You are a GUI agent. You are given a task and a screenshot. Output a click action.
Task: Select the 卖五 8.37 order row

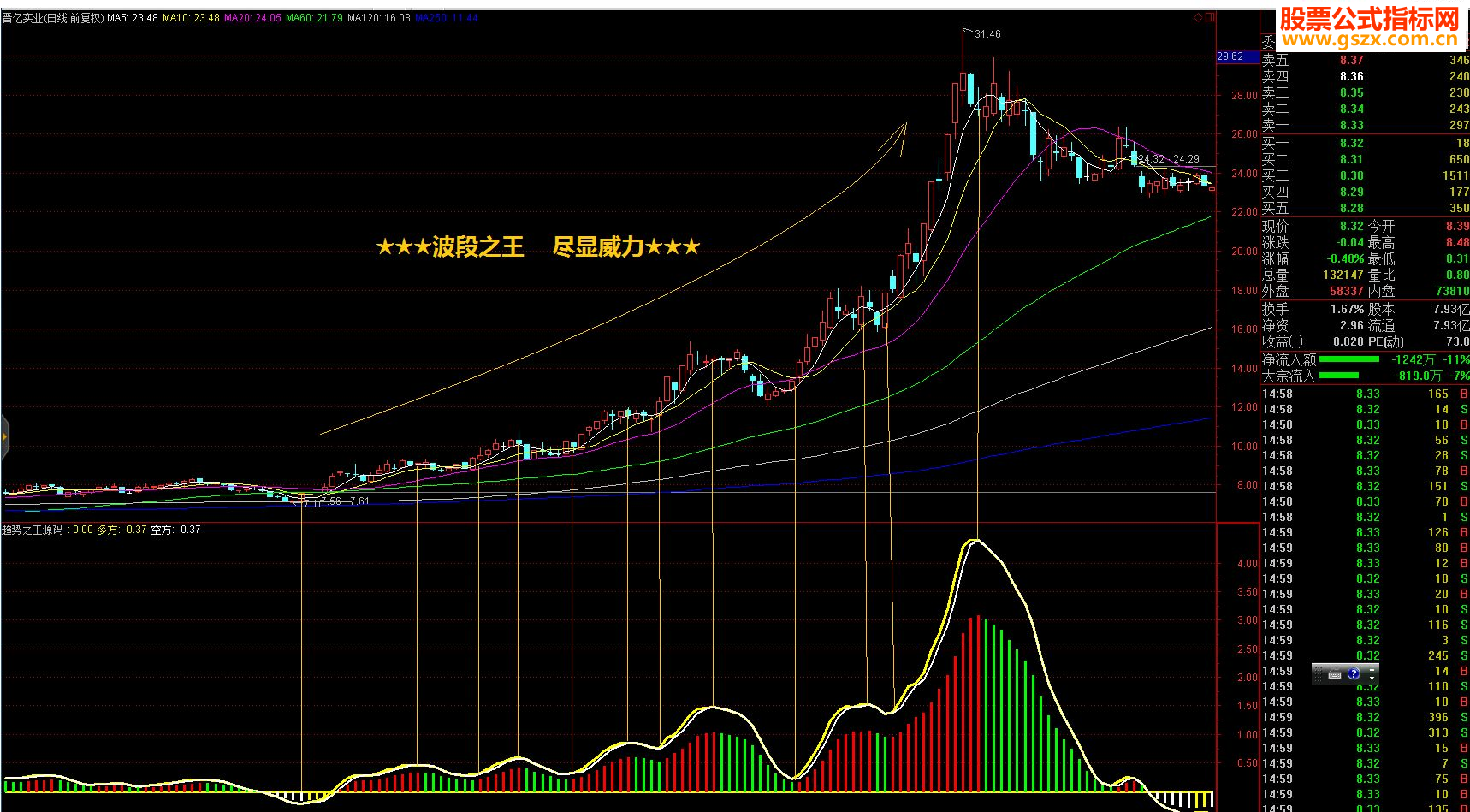coord(1365,60)
